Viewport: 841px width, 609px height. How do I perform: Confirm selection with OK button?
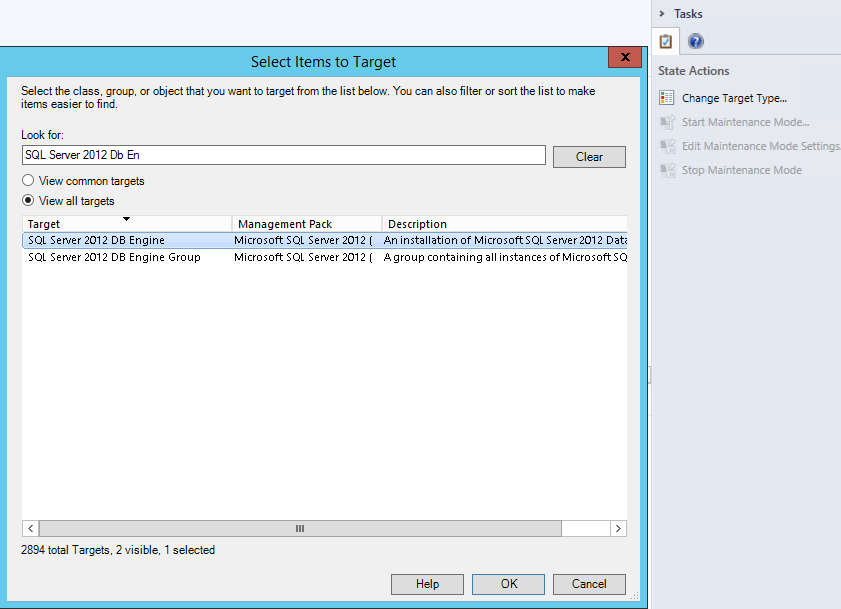pyautogui.click(x=508, y=584)
